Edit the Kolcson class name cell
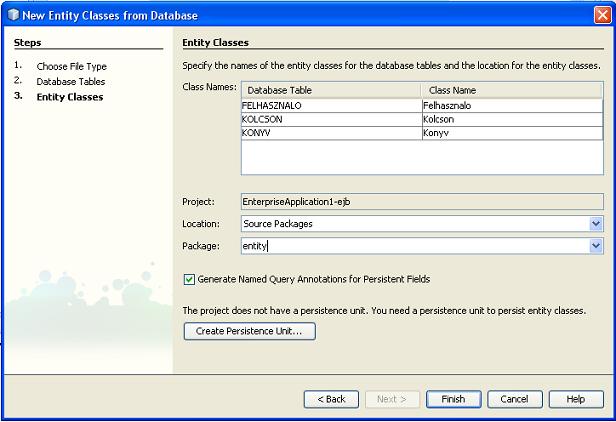 [x=512, y=119]
